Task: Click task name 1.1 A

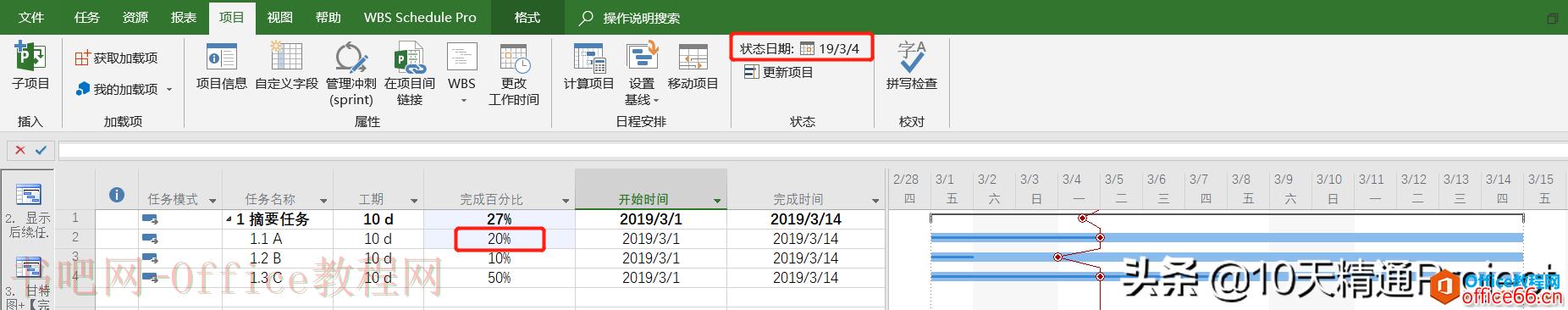Action: tap(265, 239)
